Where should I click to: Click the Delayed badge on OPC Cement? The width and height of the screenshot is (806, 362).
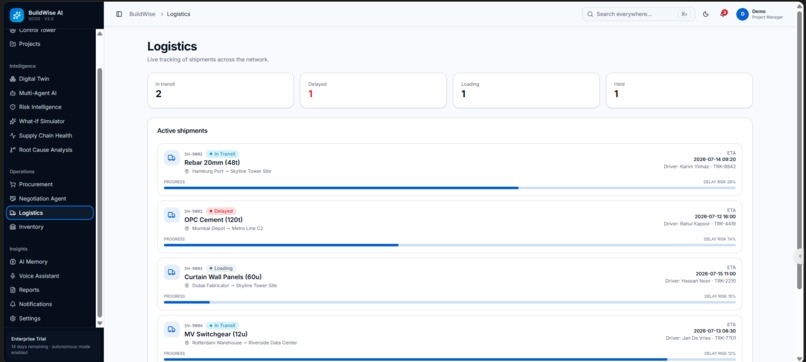pyautogui.click(x=221, y=211)
